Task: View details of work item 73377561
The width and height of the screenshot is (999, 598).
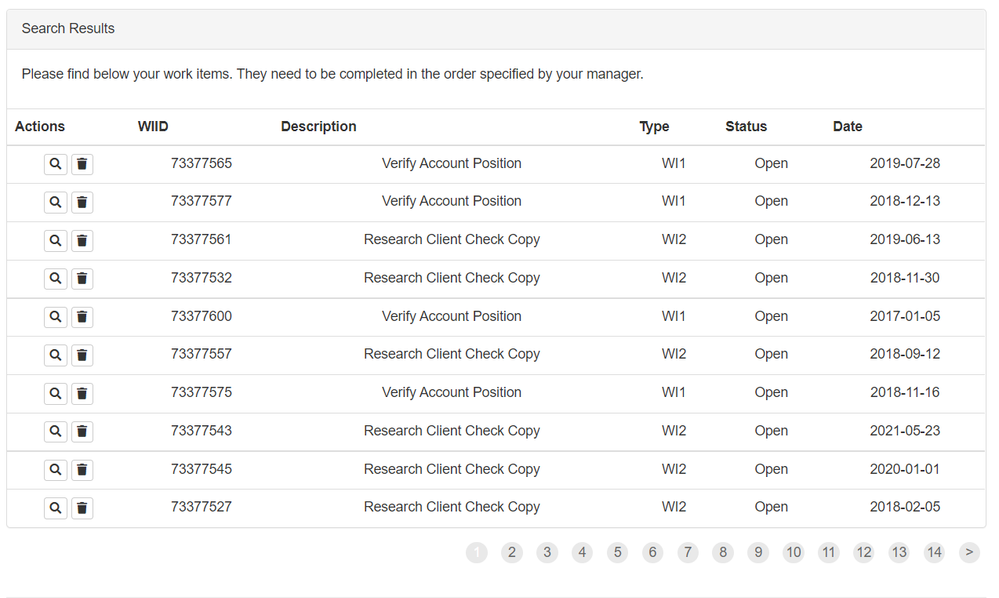Action: pos(56,240)
